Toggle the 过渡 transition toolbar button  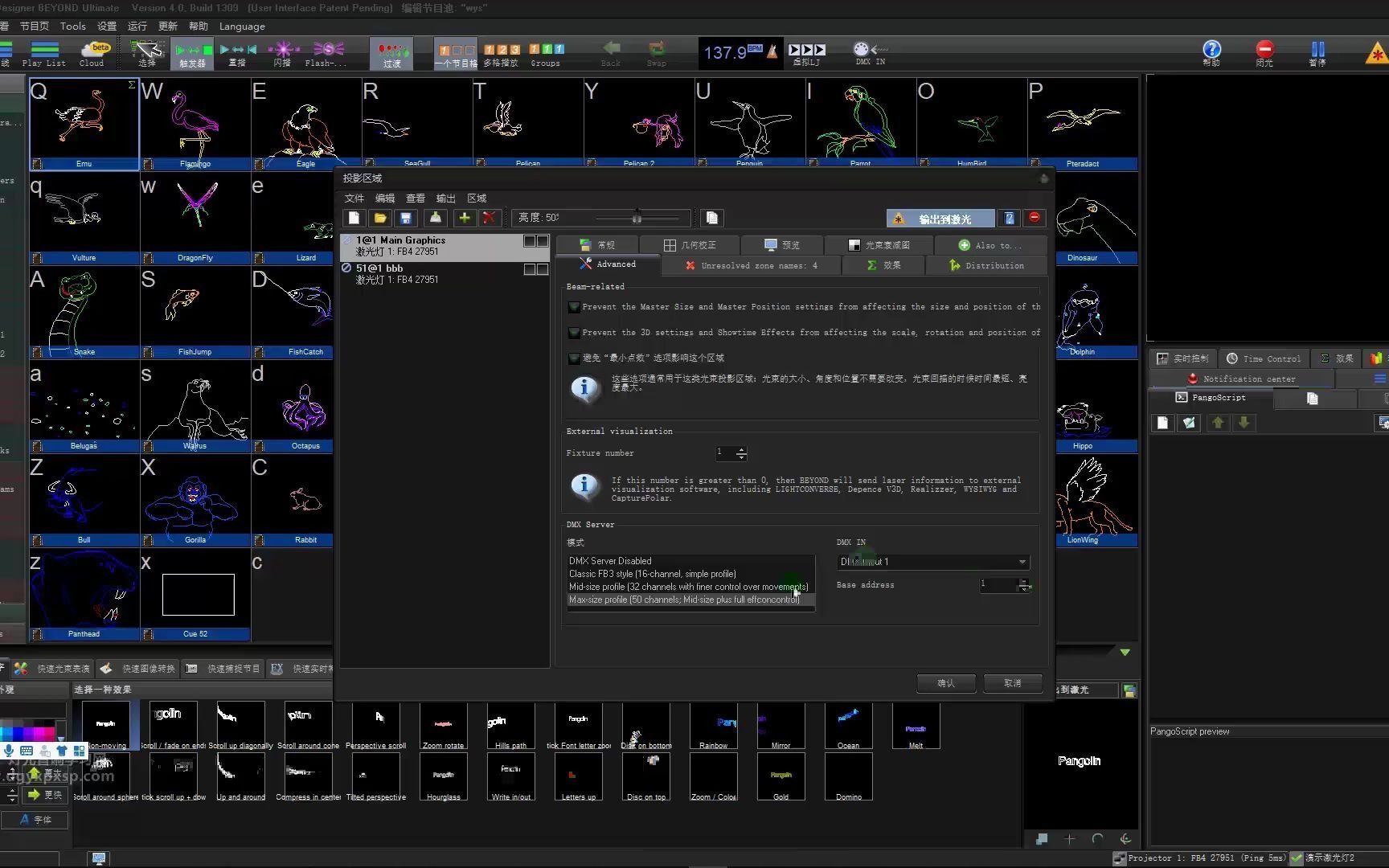click(x=391, y=54)
